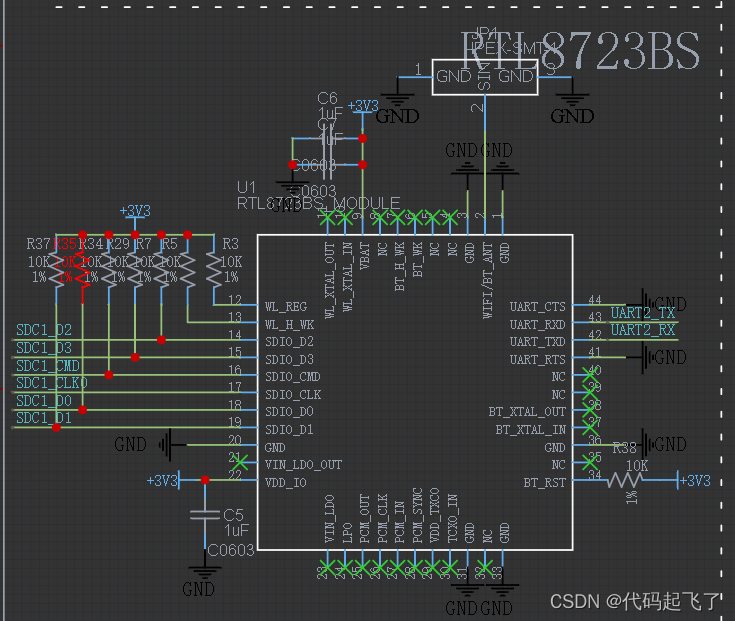Click the WL_H_WK pin name

pyautogui.click(x=290, y=325)
